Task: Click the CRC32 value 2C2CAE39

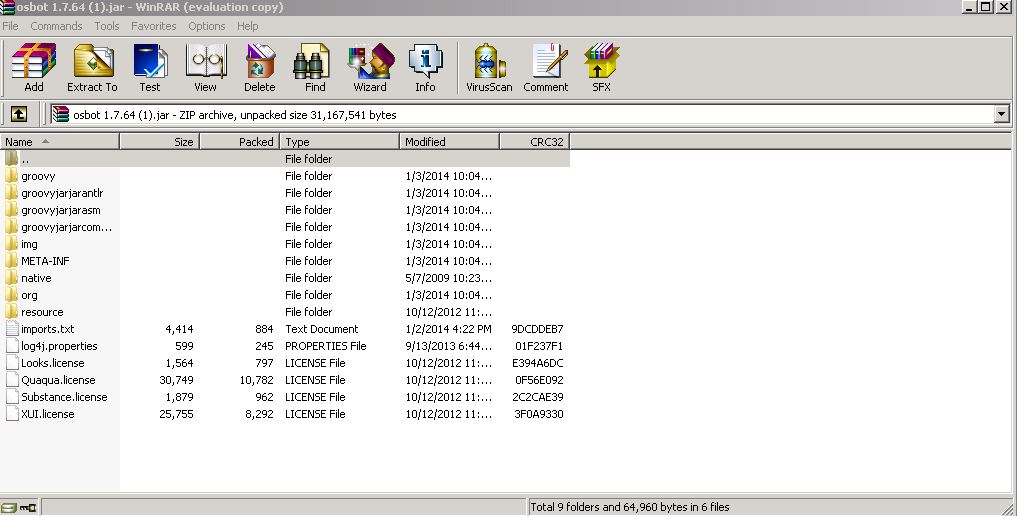Action: point(538,397)
